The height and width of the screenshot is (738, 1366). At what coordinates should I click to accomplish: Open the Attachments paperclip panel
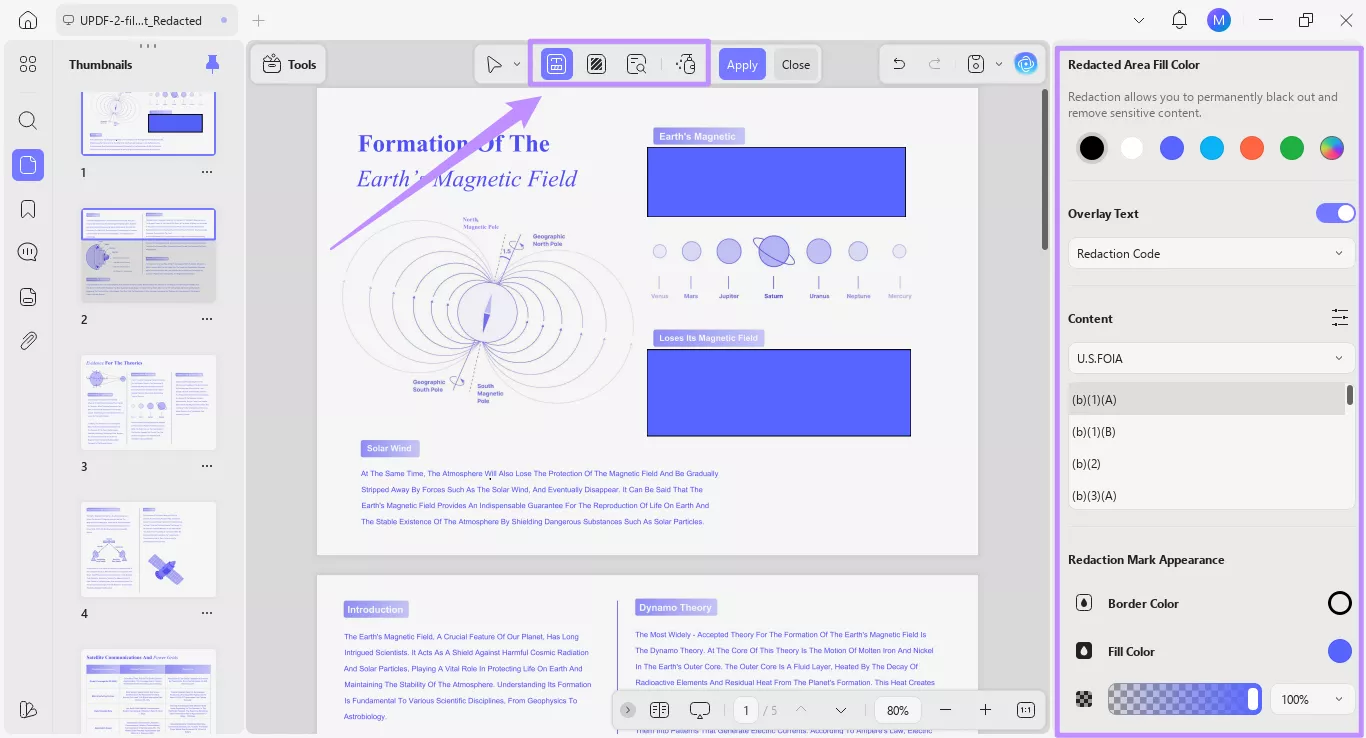[28, 341]
